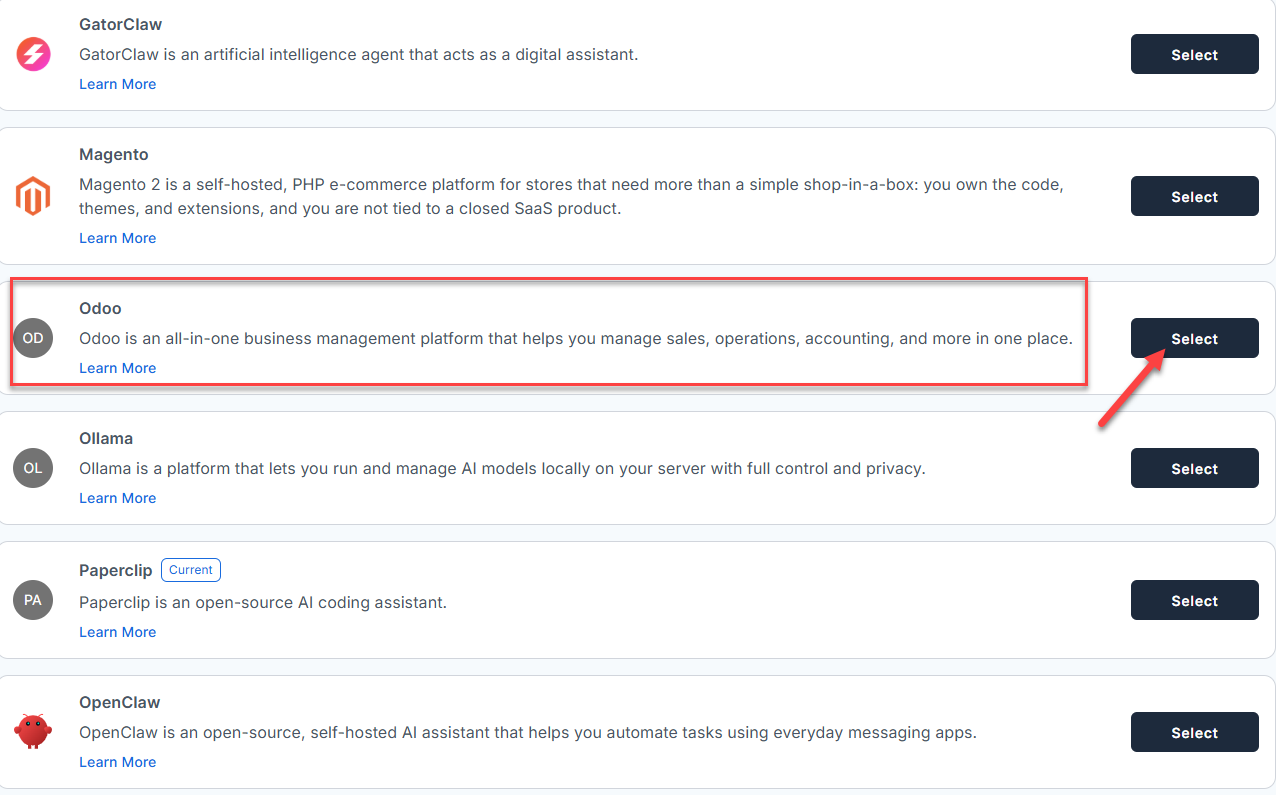Select Paperclip again
Image resolution: width=1276 pixels, height=795 pixels.
(x=1194, y=600)
